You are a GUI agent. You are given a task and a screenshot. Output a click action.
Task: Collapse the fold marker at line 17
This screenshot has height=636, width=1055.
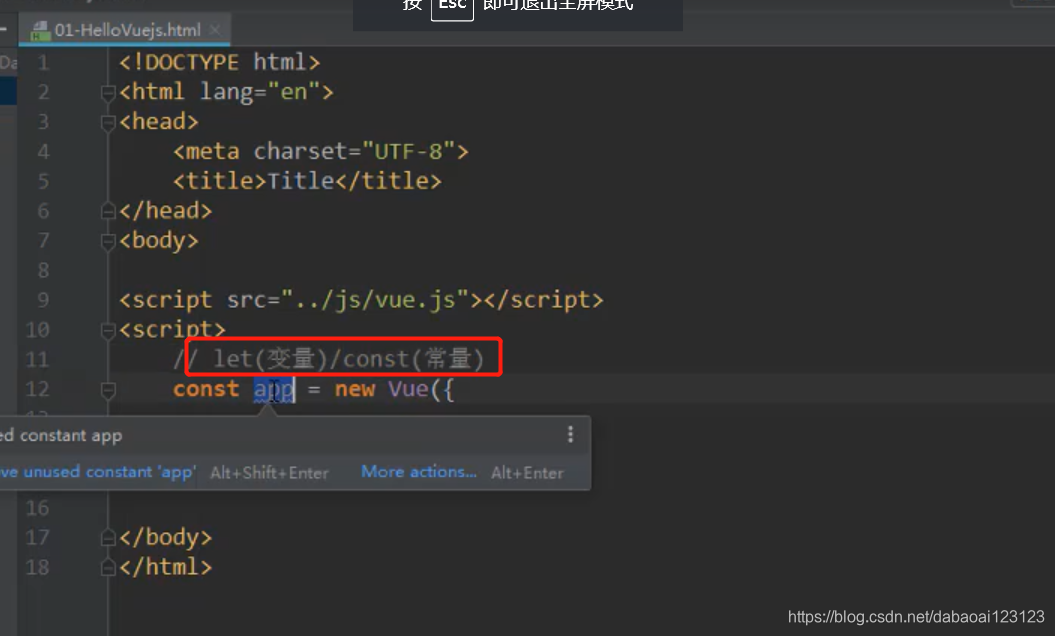coord(107,537)
